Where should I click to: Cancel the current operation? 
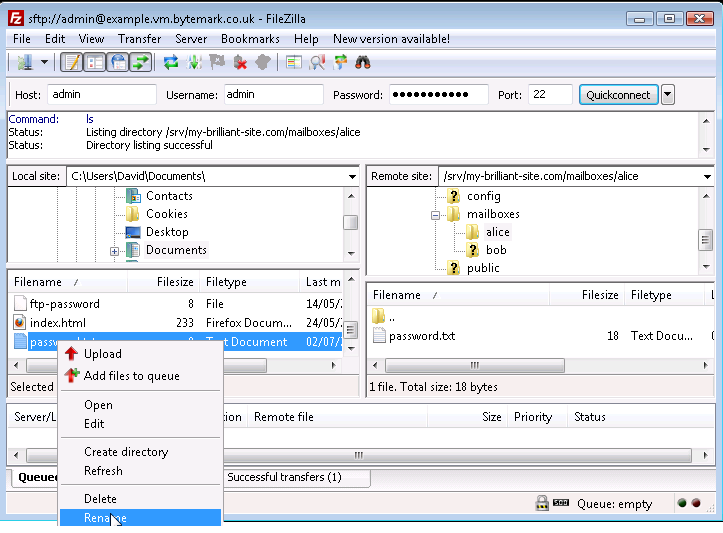[x=217, y=62]
